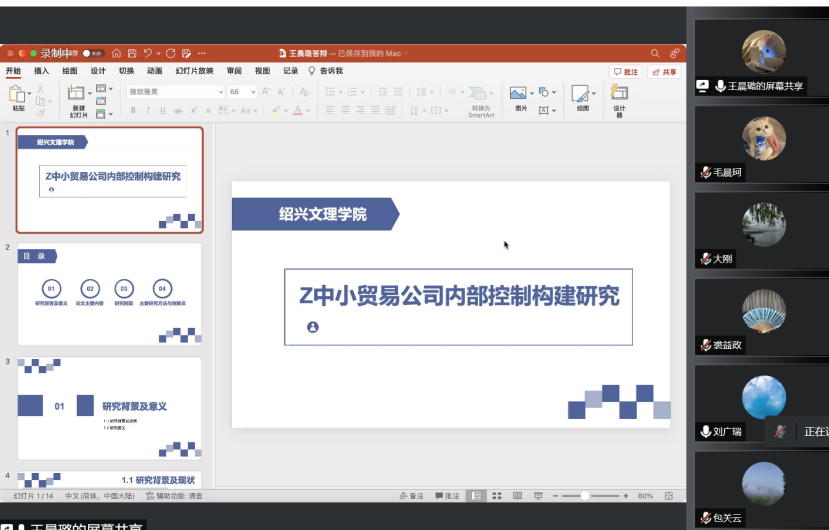
Task: Click the Drawing (绘图) pen icon
Action: click(x=580, y=94)
